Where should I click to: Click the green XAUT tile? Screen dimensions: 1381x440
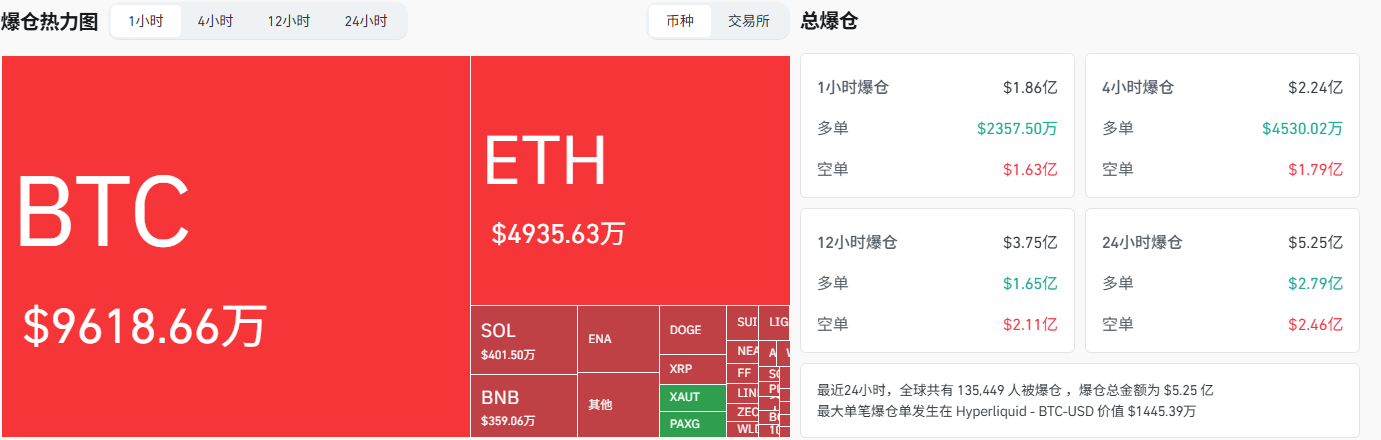tap(692, 397)
